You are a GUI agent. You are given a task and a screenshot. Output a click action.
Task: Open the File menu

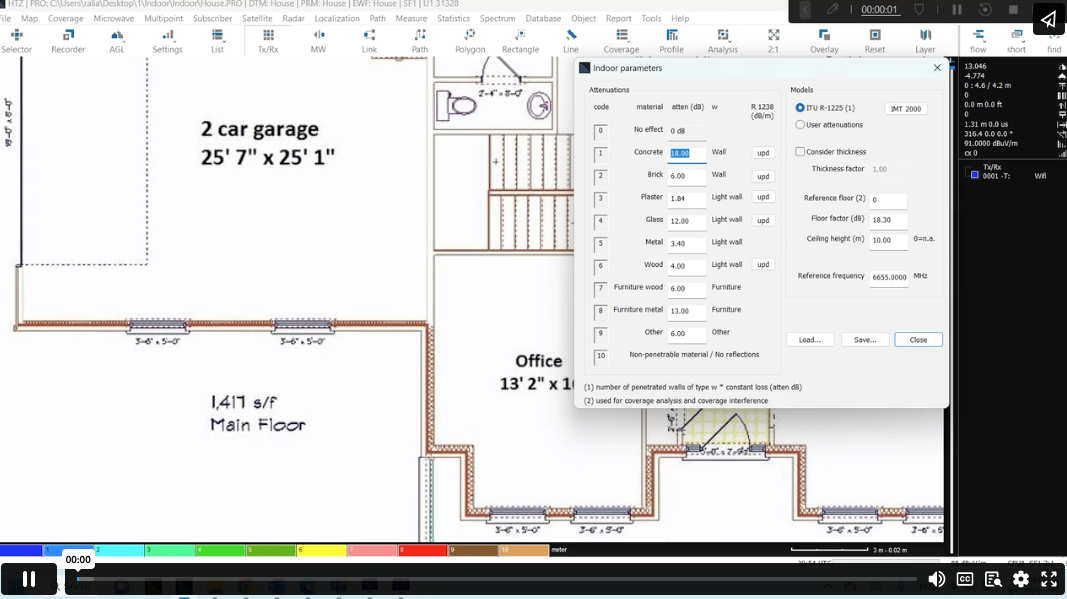[x=5, y=18]
